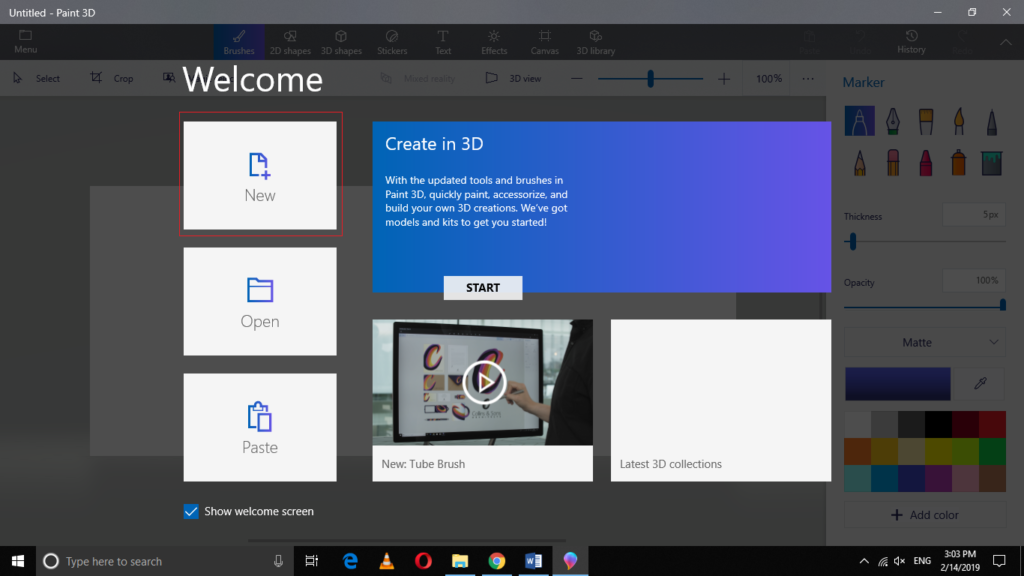
Task: Select the Eyedropper color picker
Action: point(980,383)
